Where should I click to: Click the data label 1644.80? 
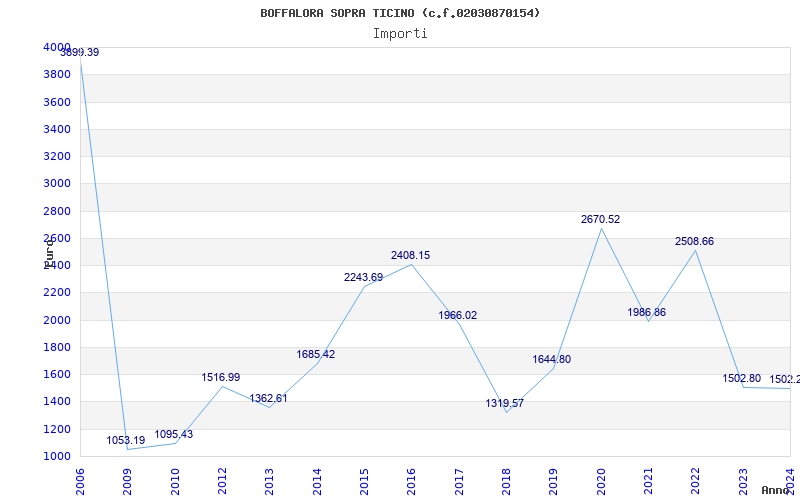click(x=552, y=359)
